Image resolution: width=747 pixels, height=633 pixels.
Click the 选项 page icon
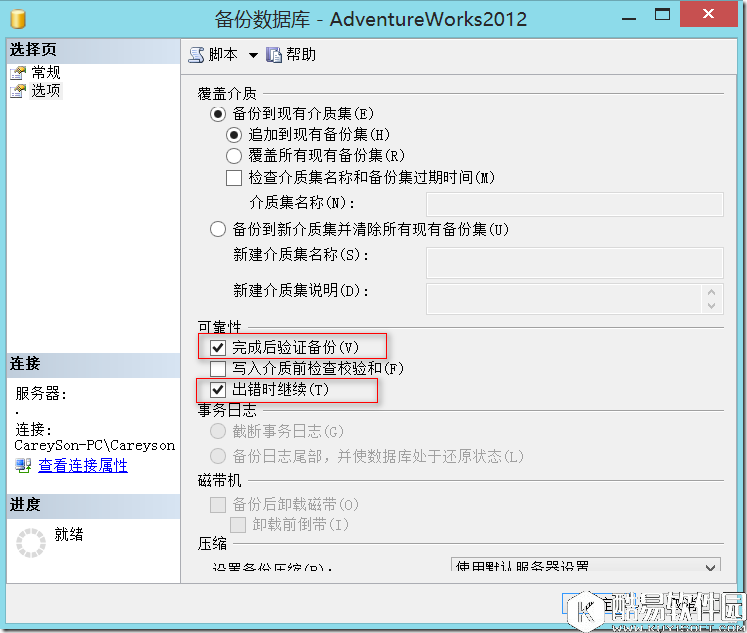click(18, 90)
